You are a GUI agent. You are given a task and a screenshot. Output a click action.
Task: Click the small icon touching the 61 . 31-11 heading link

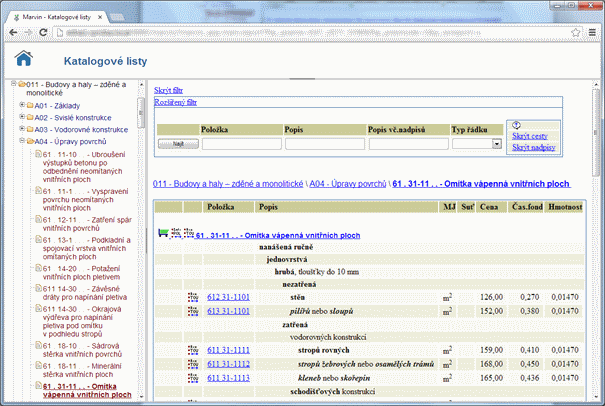coord(189,233)
